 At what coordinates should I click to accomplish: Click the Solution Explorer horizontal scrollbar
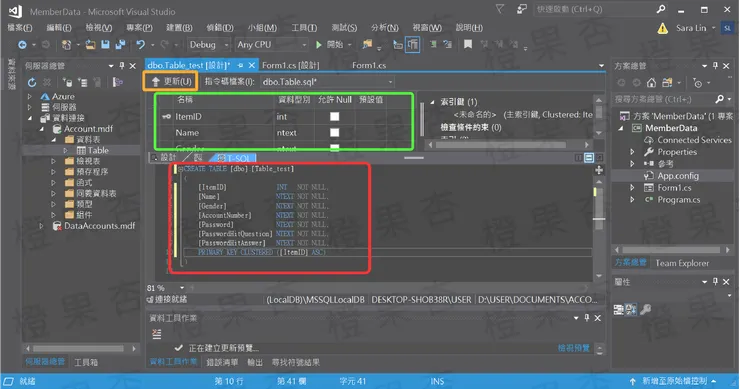coord(671,250)
